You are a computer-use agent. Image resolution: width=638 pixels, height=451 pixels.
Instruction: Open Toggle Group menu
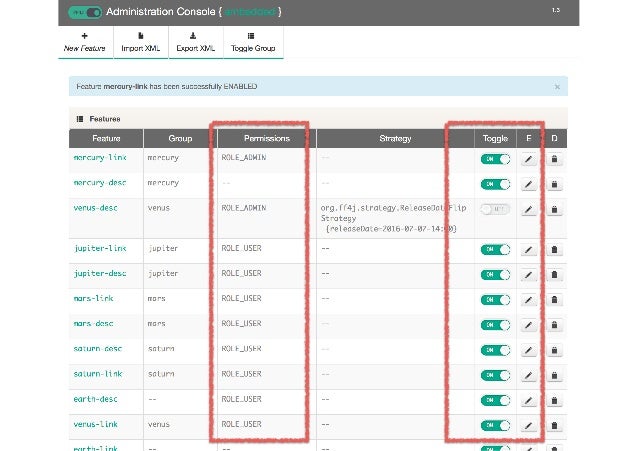(253, 42)
